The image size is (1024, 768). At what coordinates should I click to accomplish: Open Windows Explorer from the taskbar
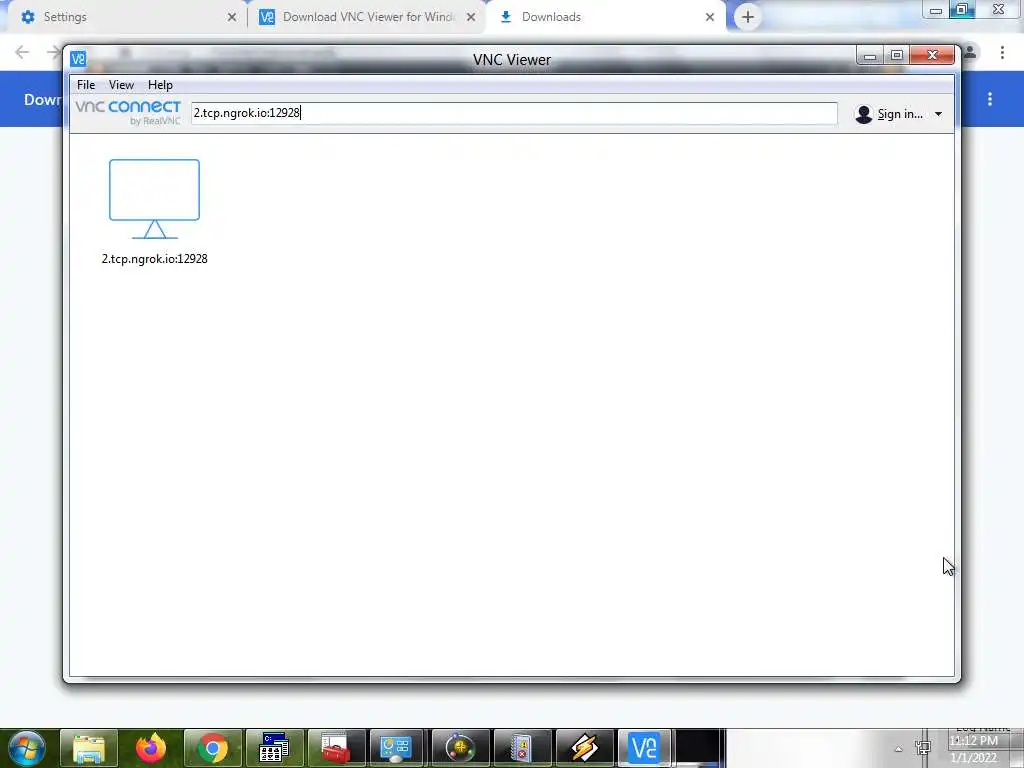pyautogui.click(x=89, y=748)
